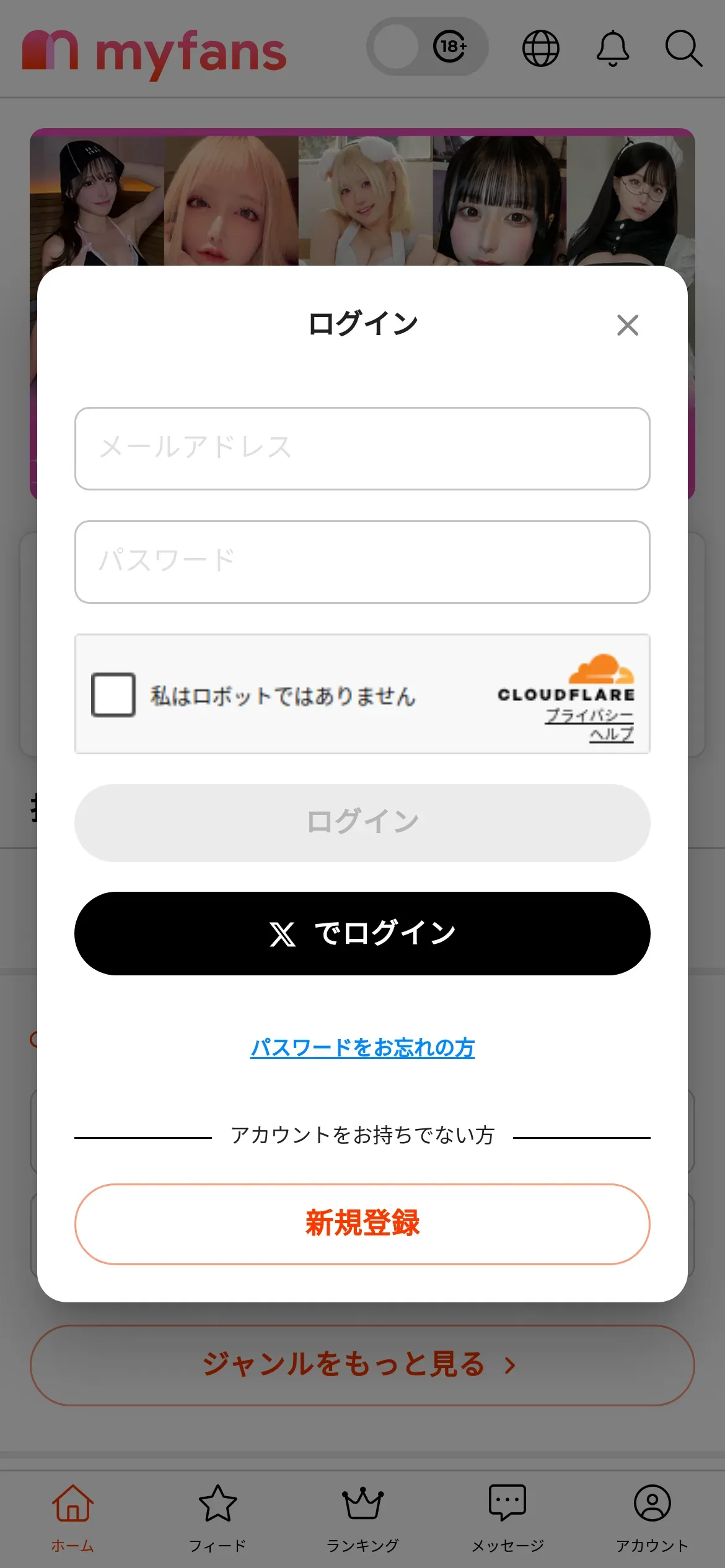Close the login dialog with X
Screen dimensions: 725x1568
[x=627, y=325]
